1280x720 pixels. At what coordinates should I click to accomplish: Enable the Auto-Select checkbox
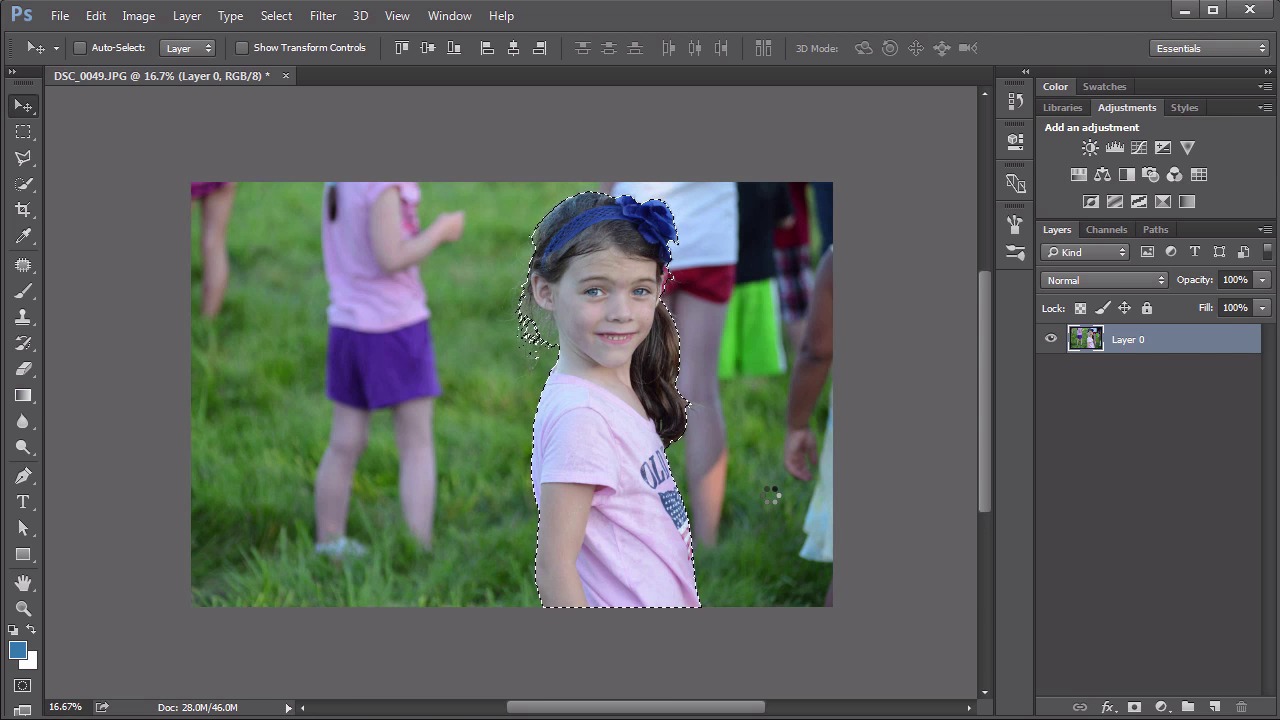point(80,48)
